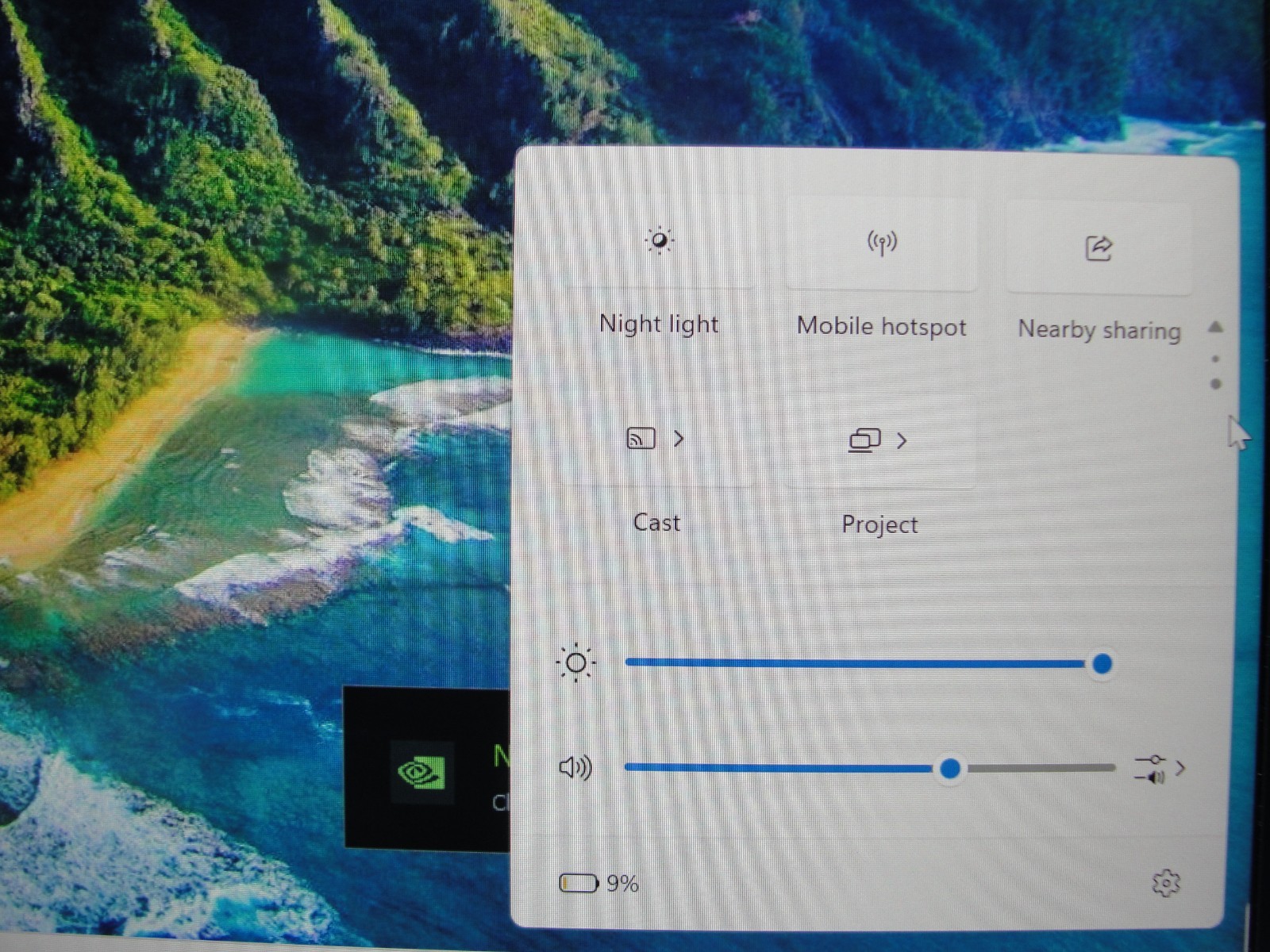Expand the Project options chevron
1270x952 pixels.
902,441
